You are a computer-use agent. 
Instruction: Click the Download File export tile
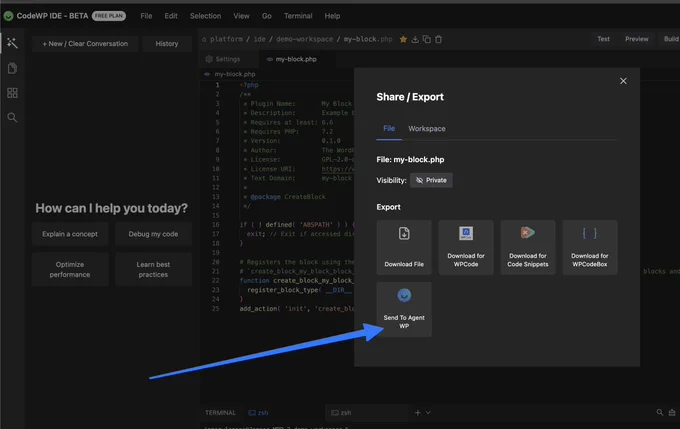(404, 247)
